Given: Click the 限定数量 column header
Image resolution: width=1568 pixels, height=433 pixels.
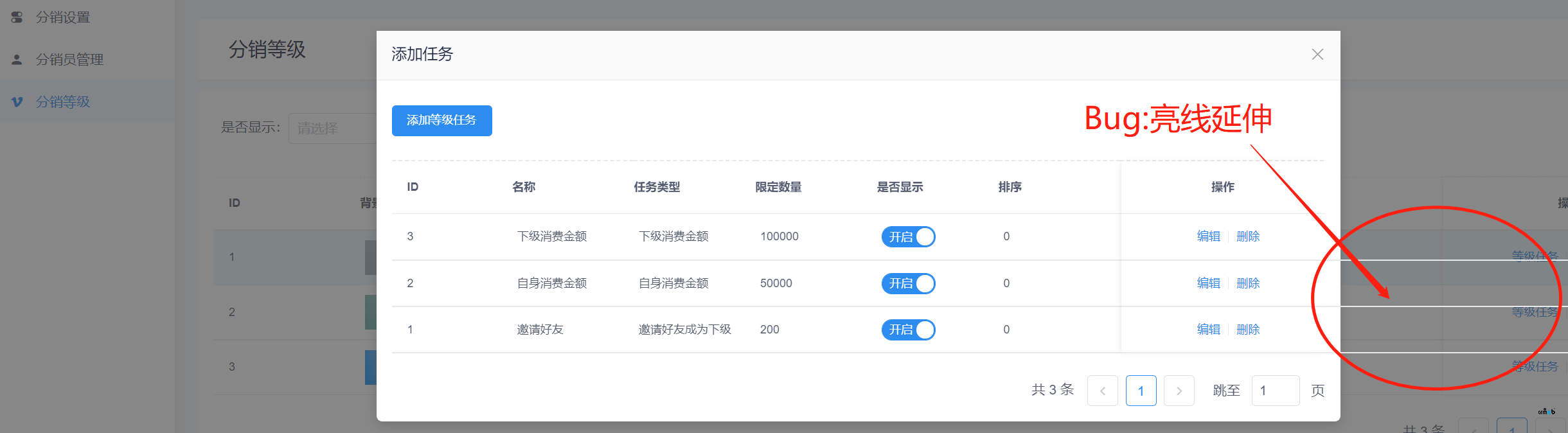Looking at the screenshot, I should click(x=778, y=187).
